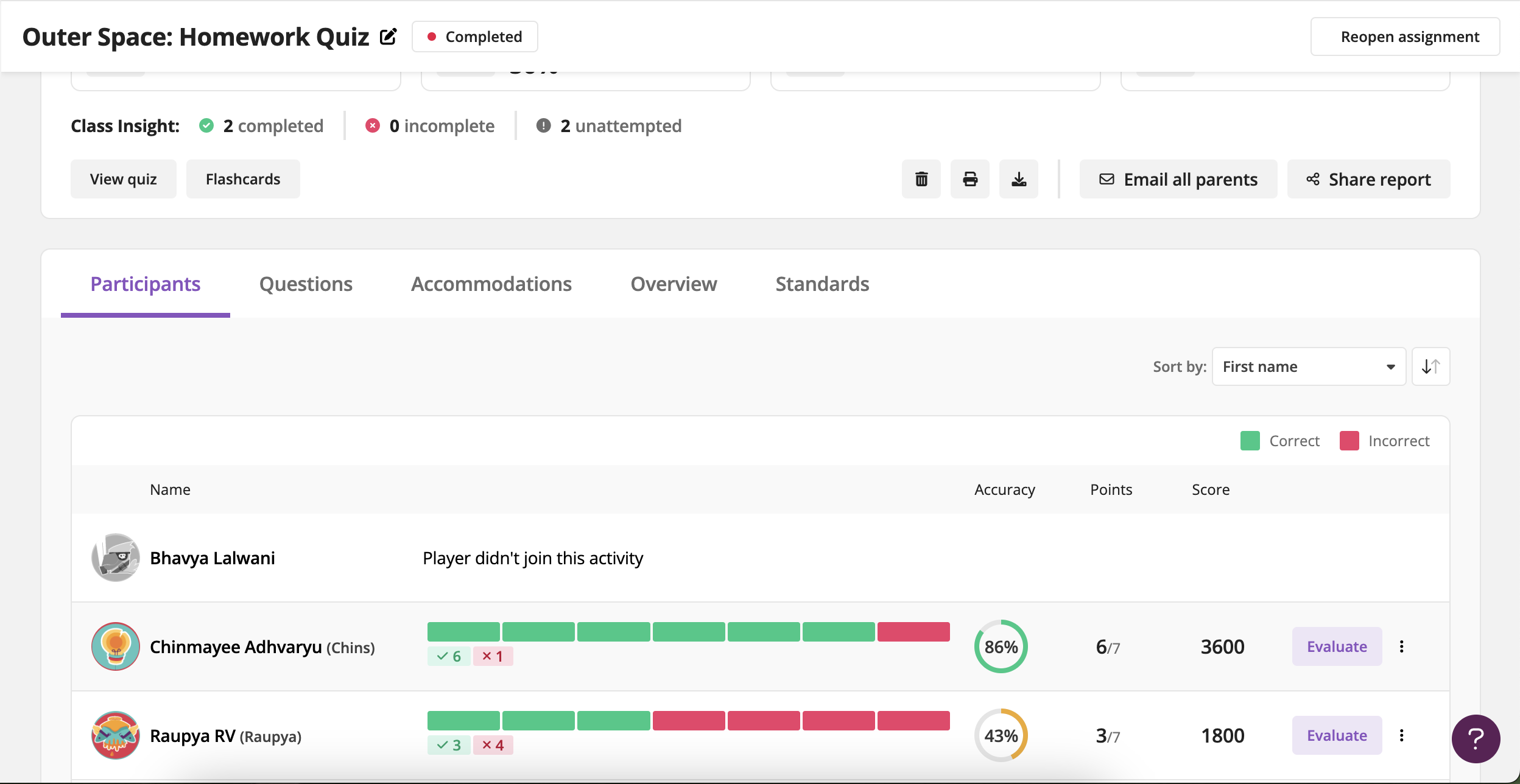Image resolution: width=1520 pixels, height=784 pixels.
Task: Switch to the Questions tab
Action: pos(306,284)
